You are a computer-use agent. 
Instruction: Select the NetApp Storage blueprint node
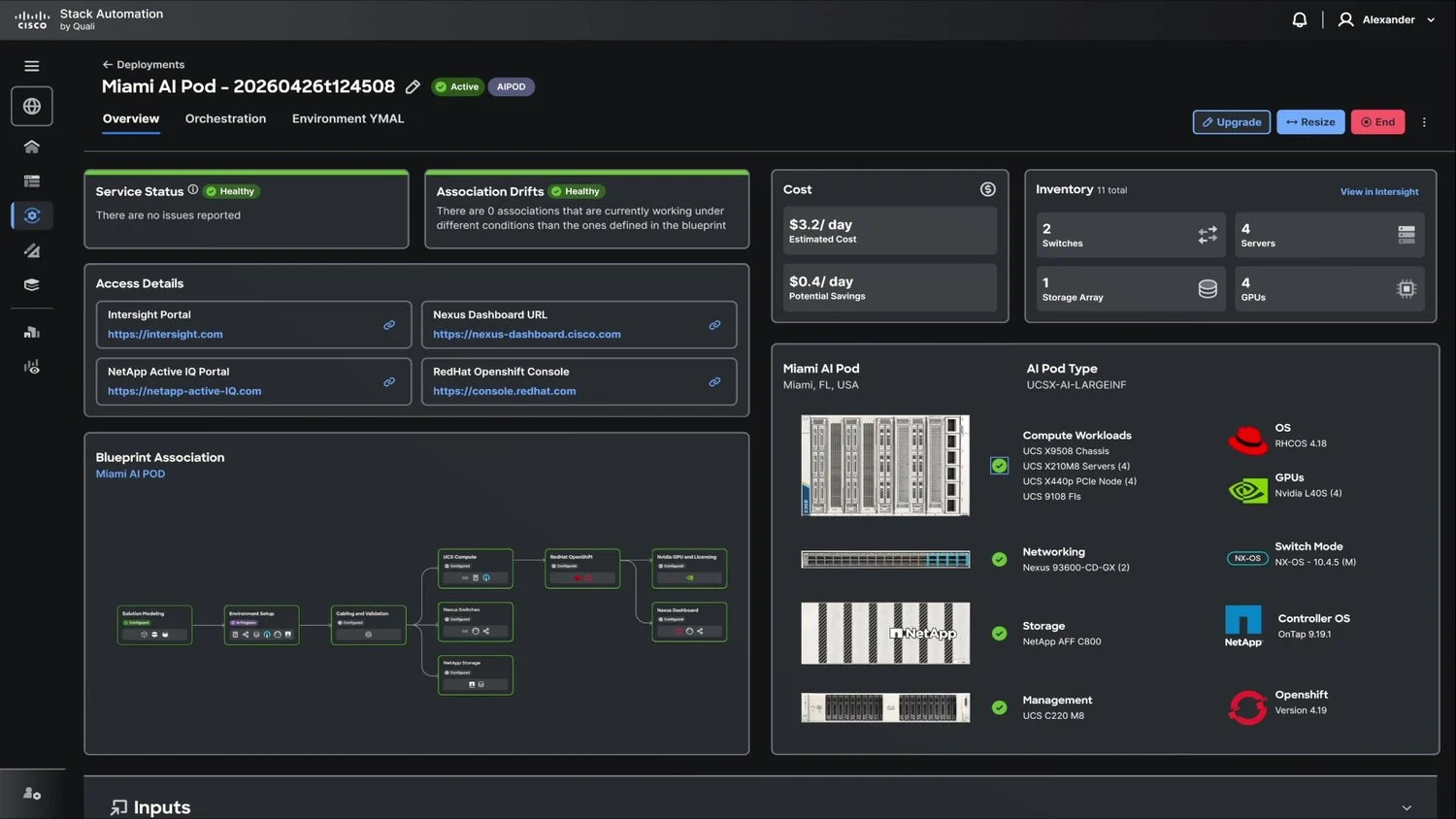point(475,675)
